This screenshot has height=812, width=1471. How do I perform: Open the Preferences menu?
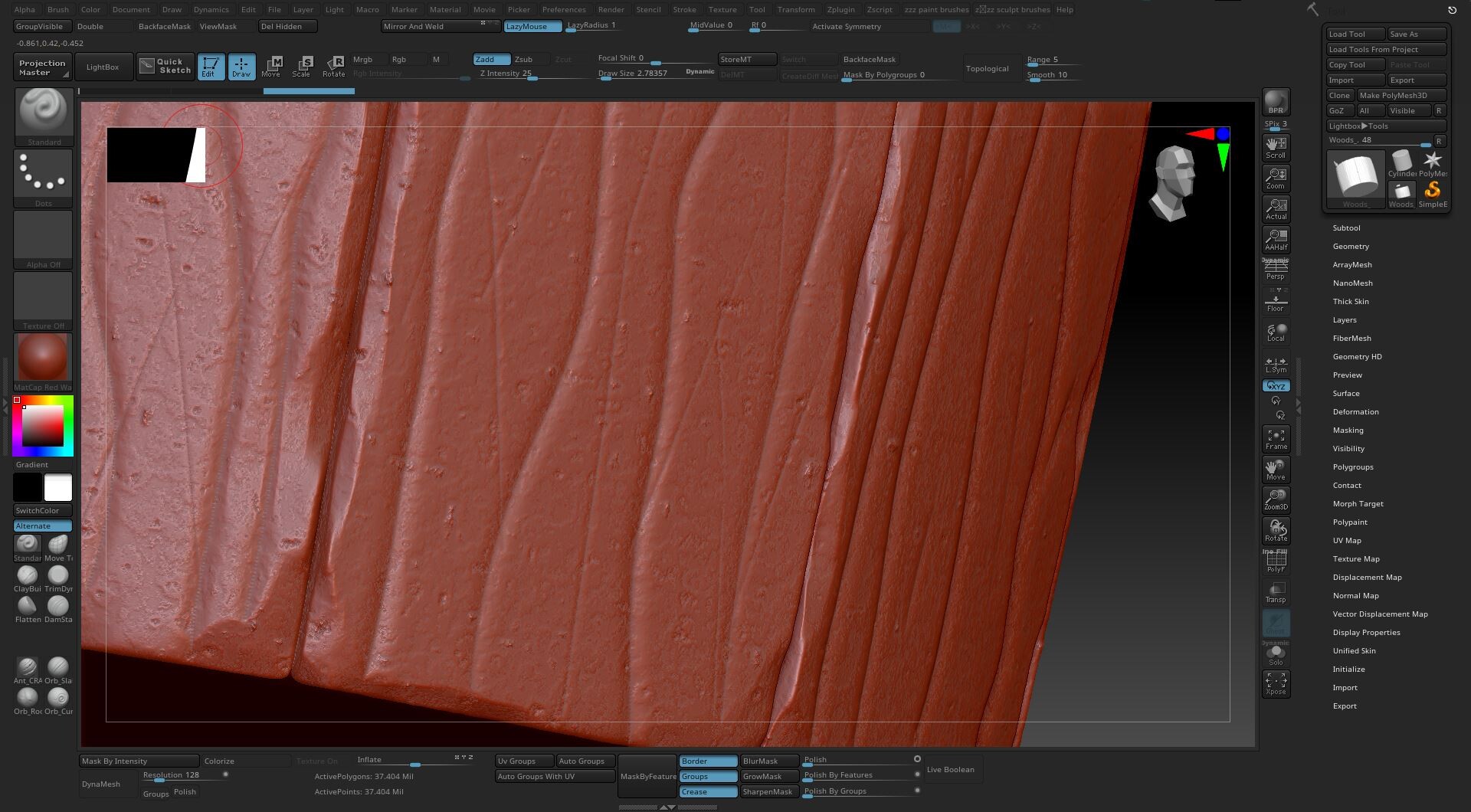[x=563, y=9]
